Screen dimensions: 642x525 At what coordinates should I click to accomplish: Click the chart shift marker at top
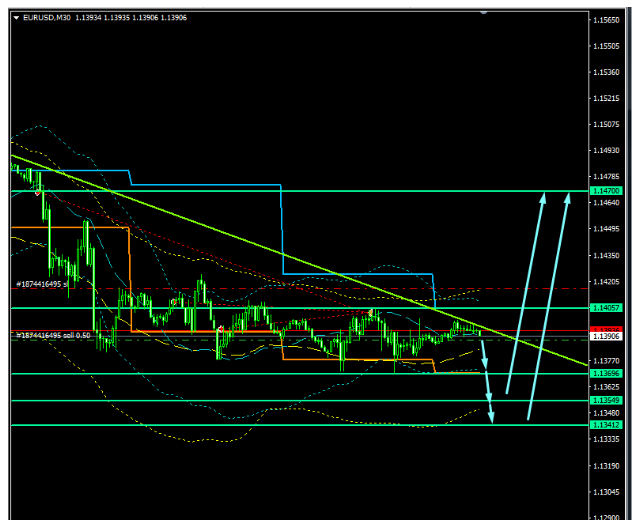[484, 13]
